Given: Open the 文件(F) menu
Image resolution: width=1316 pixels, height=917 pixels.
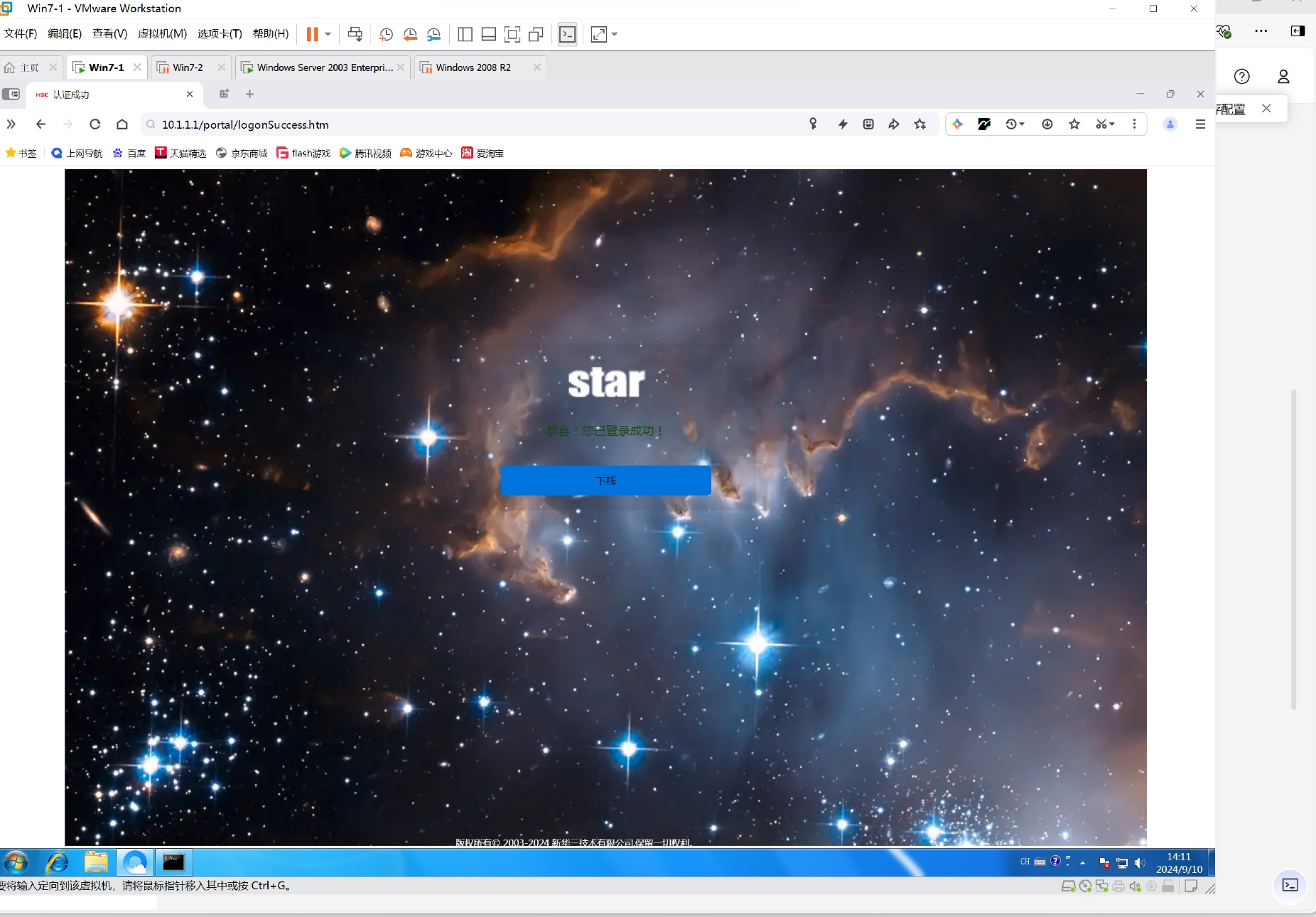Looking at the screenshot, I should click(x=21, y=33).
